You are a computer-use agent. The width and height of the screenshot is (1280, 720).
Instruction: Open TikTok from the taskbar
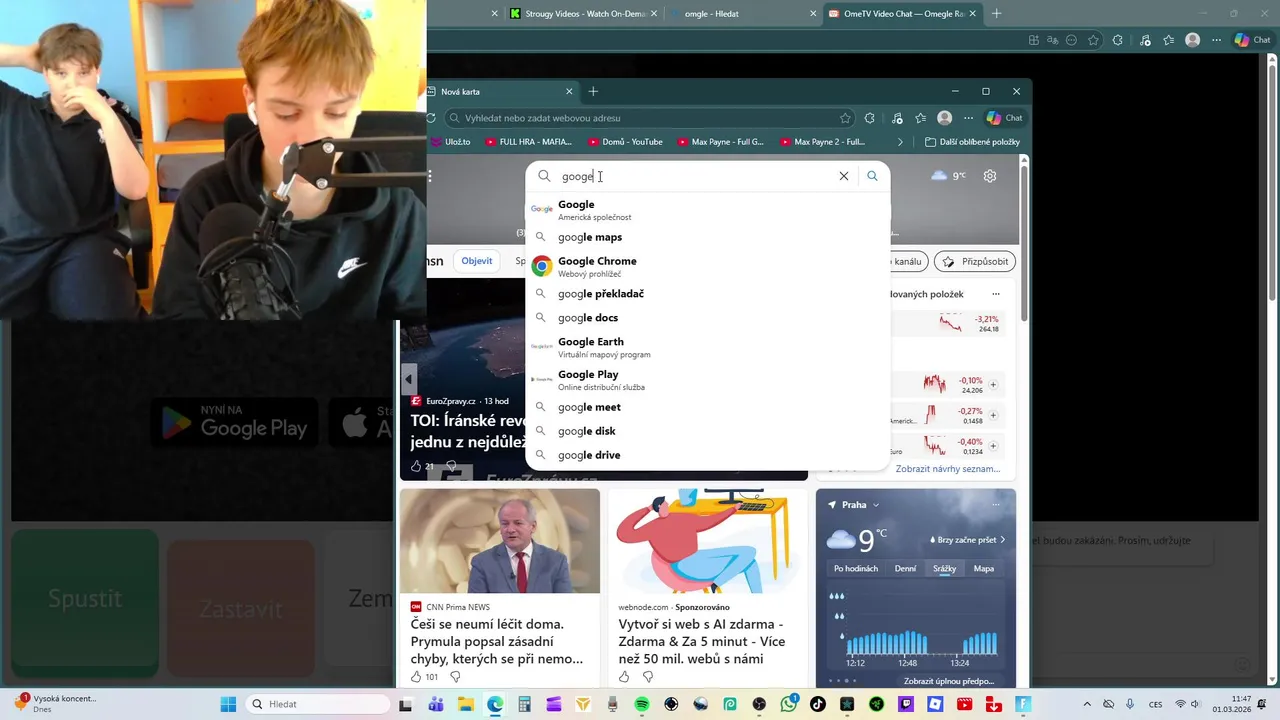pos(818,704)
